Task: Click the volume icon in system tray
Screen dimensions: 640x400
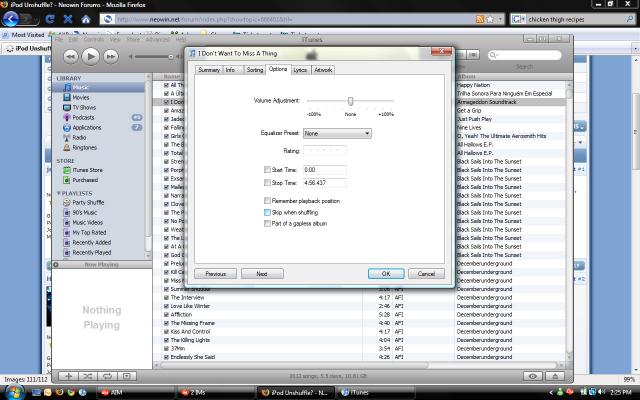Action: coord(601,392)
